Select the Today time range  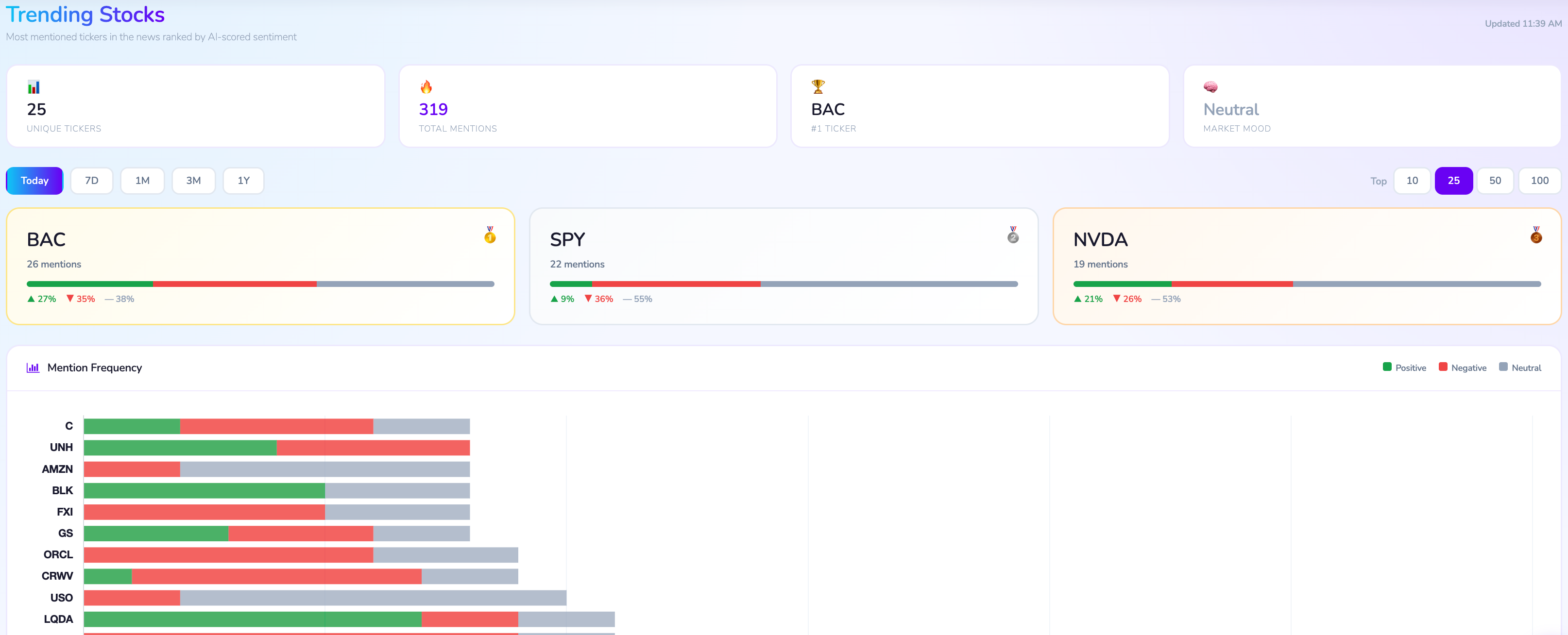tap(34, 181)
